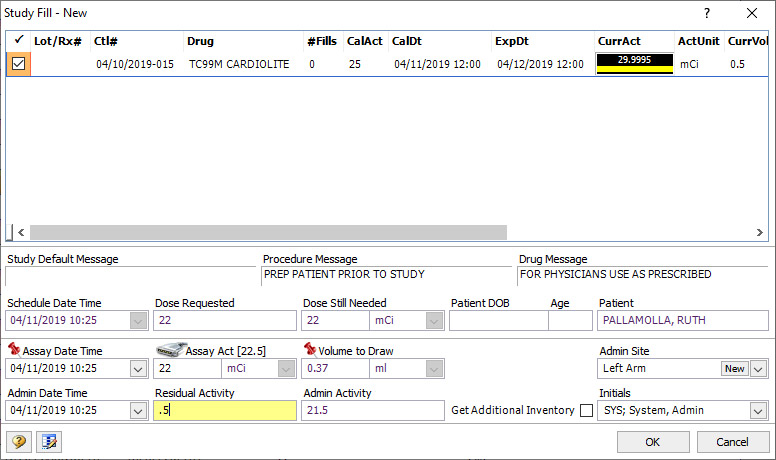Click the Drug Message text box

point(642,276)
